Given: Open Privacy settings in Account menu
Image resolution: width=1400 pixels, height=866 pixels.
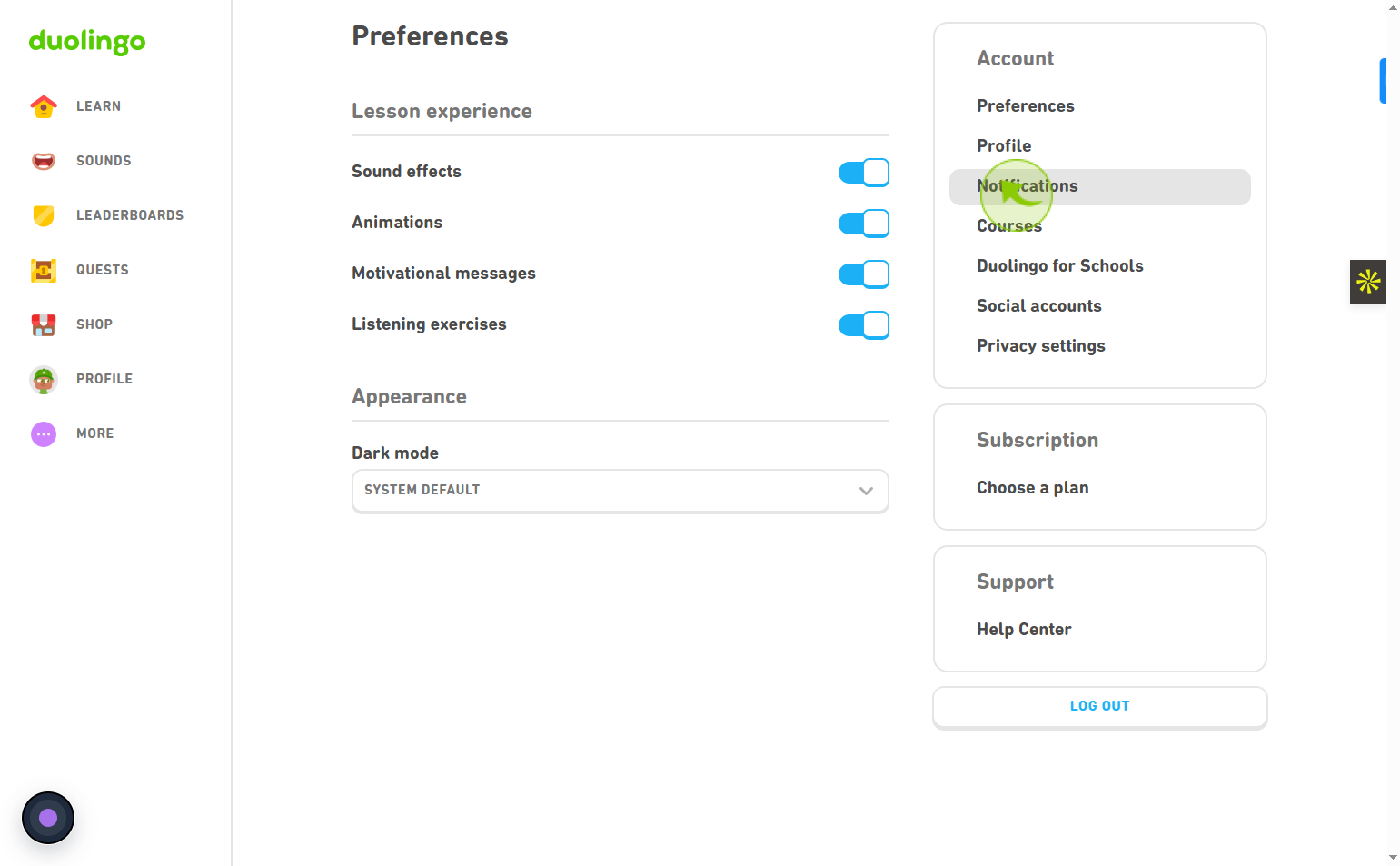Looking at the screenshot, I should (1040, 346).
